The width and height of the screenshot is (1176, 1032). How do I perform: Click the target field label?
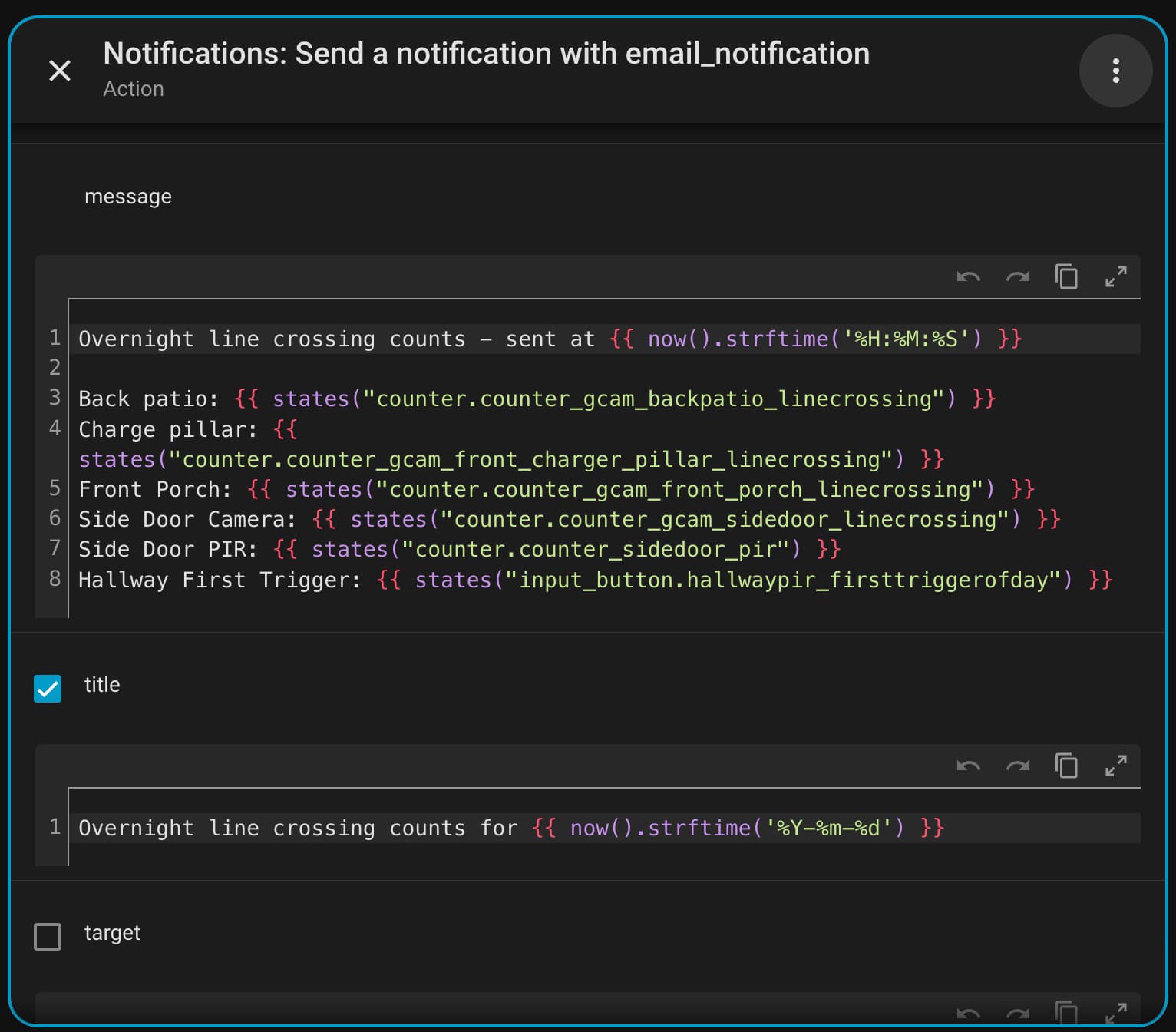tap(112, 932)
